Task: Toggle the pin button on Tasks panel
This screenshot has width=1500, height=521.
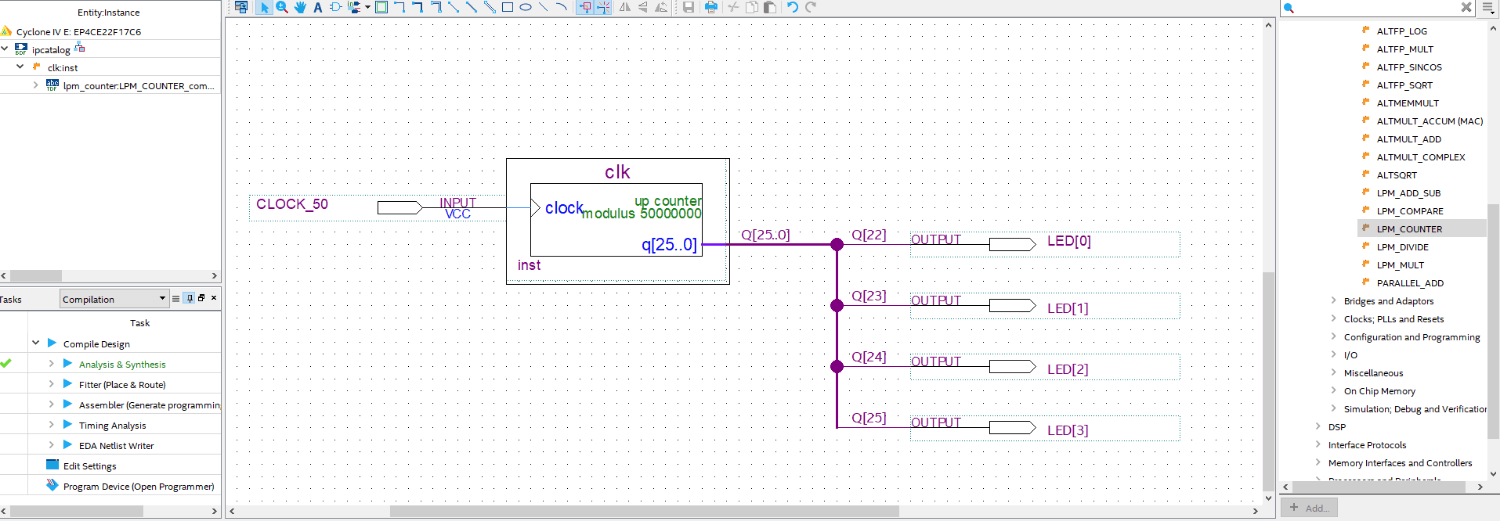Action: (189, 299)
